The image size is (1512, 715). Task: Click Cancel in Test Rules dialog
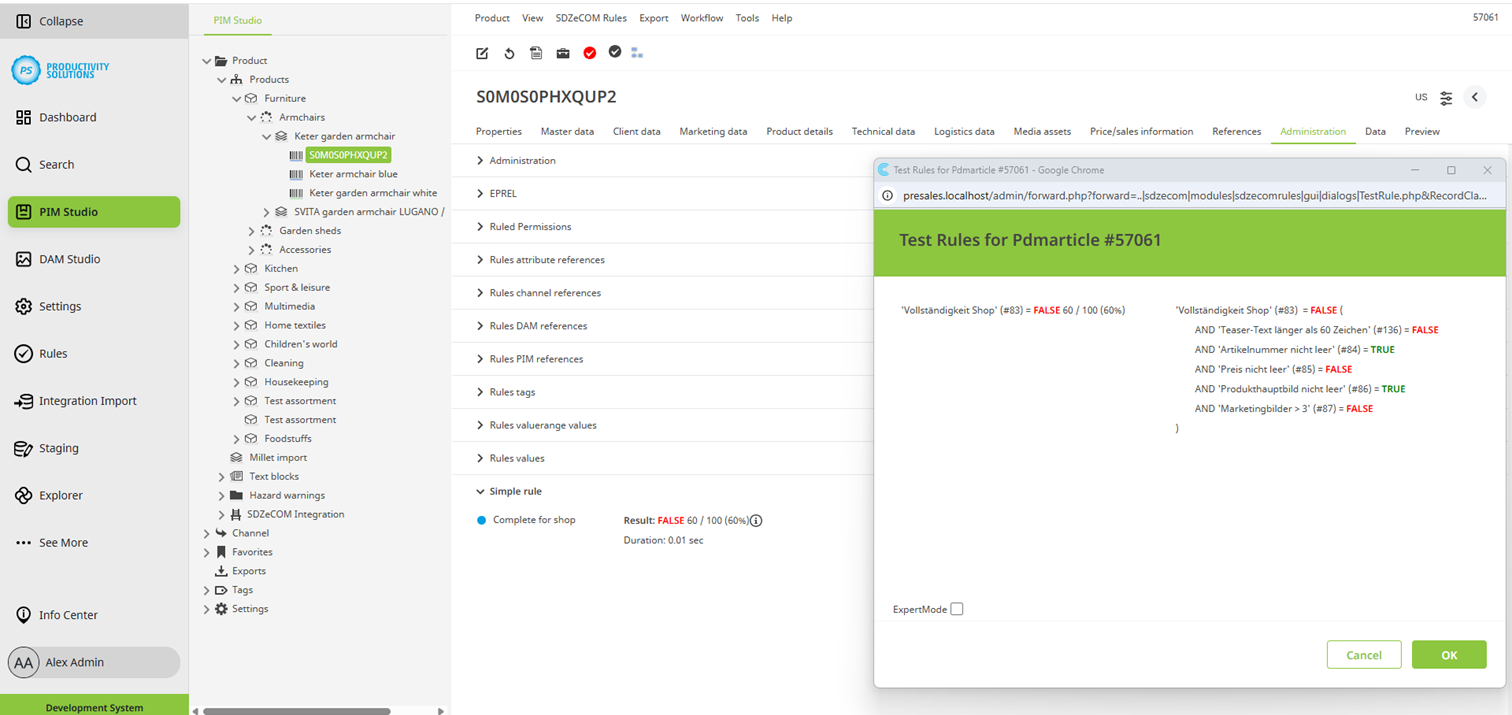pos(1363,655)
